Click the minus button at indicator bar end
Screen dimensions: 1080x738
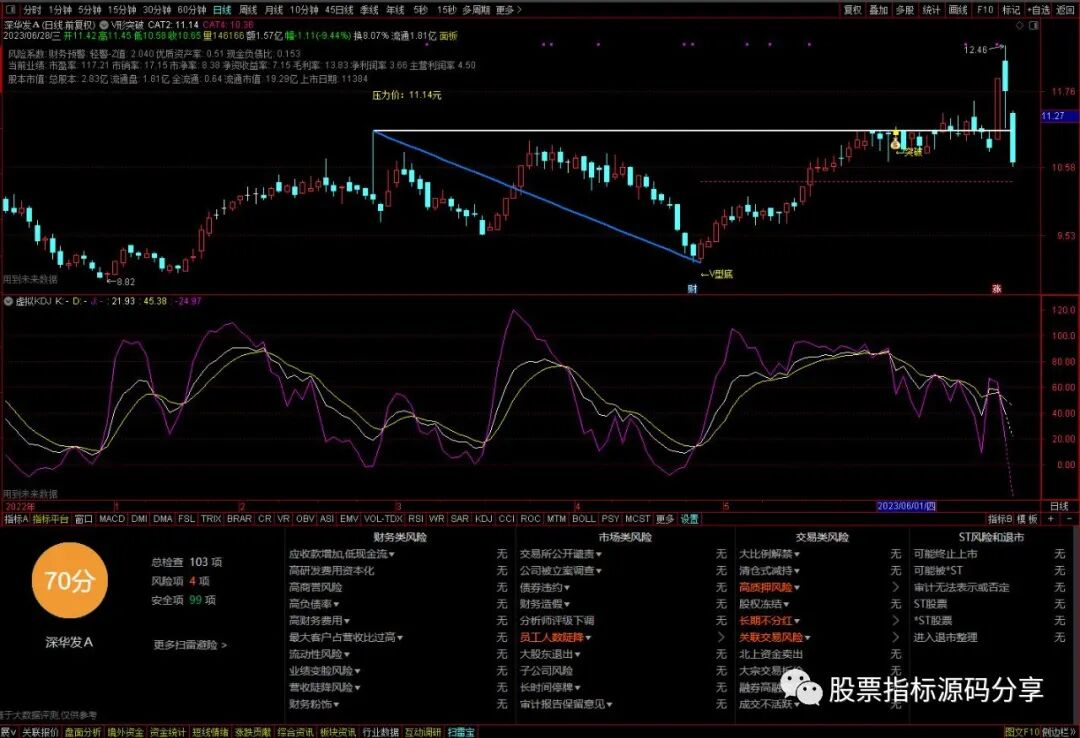(x=1069, y=519)
